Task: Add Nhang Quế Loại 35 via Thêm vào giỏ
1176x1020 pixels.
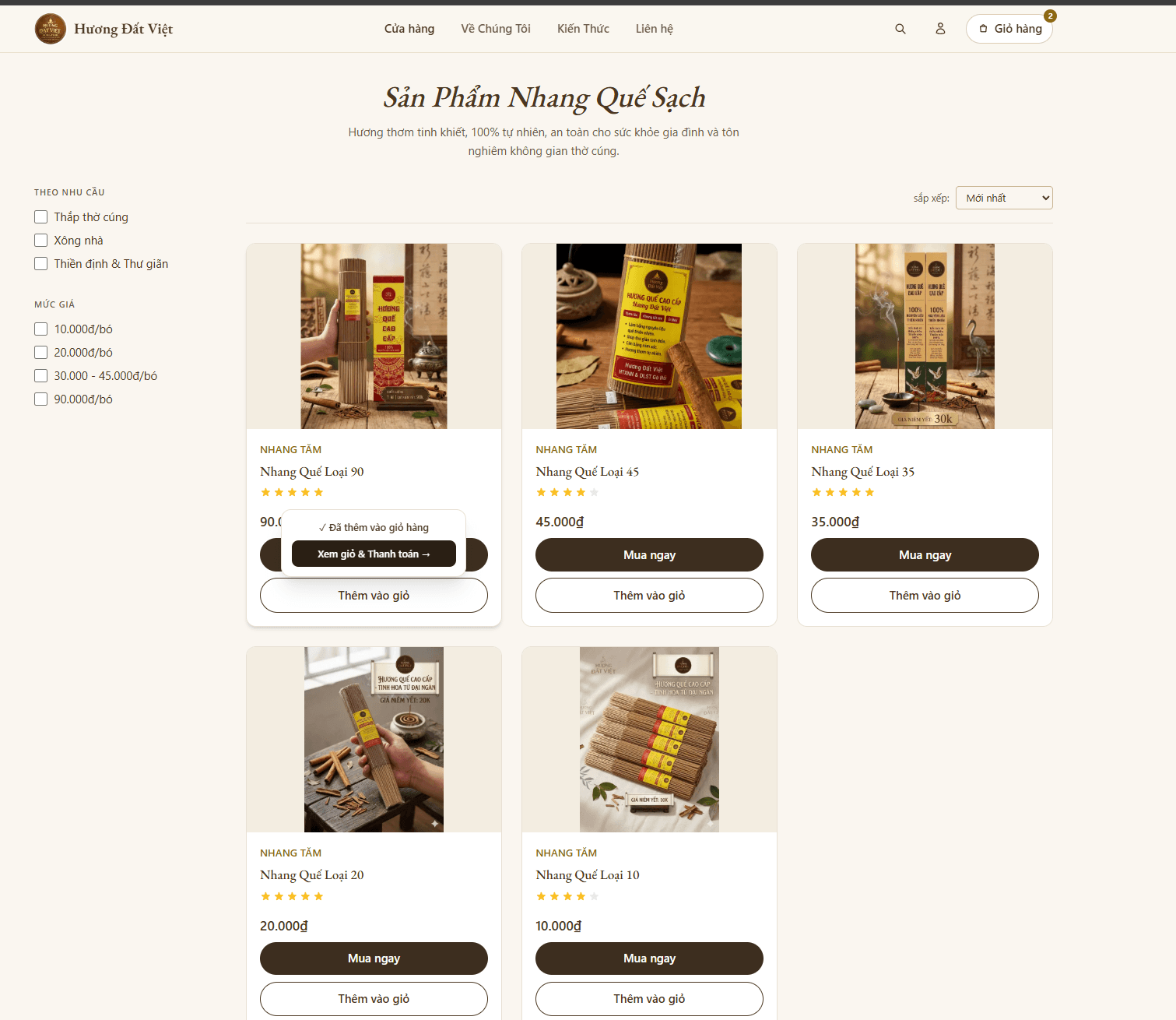Action: click(925, 595)
